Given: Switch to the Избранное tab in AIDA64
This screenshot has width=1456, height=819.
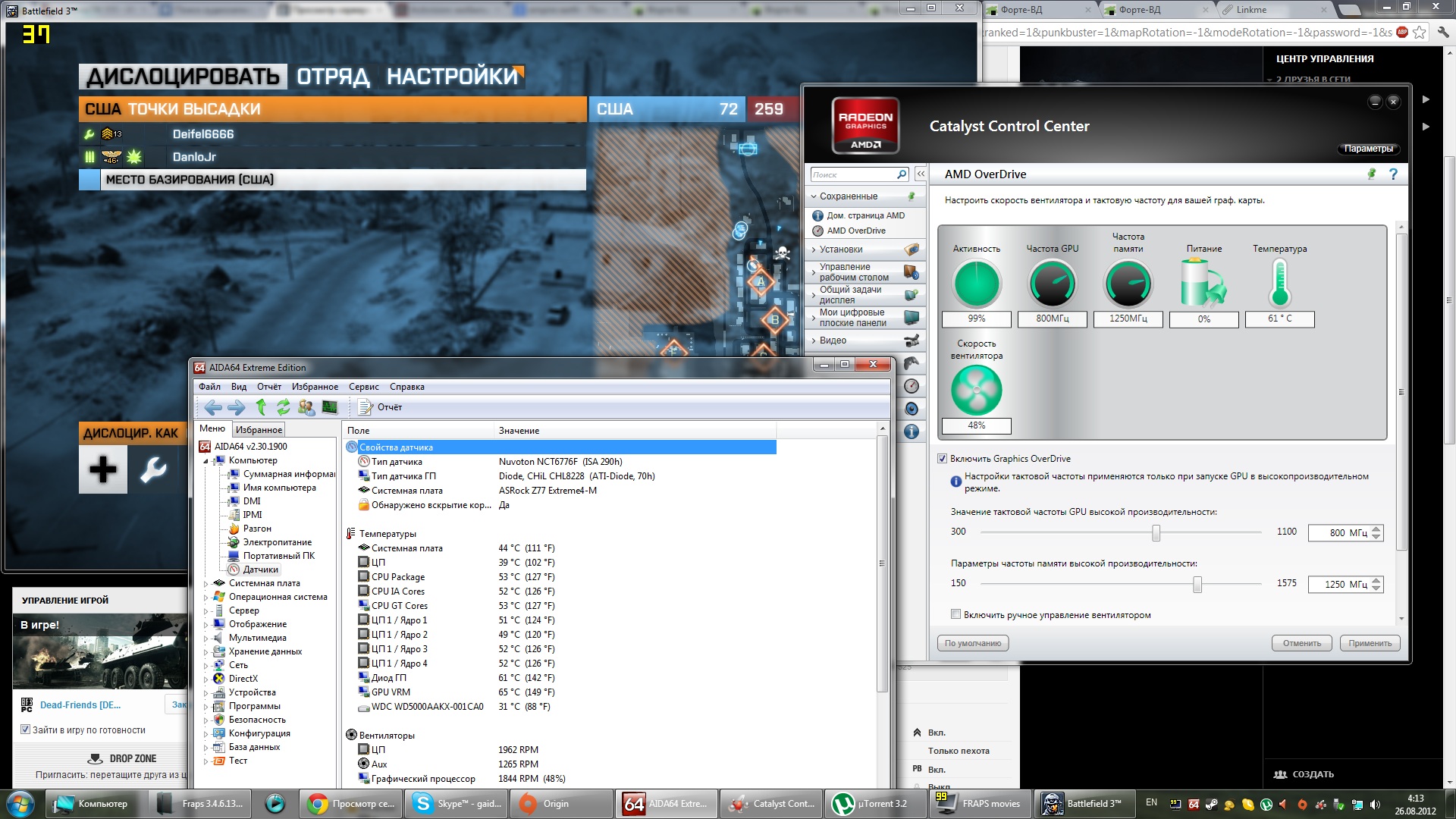Looking at the screenshot, I should pos(259,430).
